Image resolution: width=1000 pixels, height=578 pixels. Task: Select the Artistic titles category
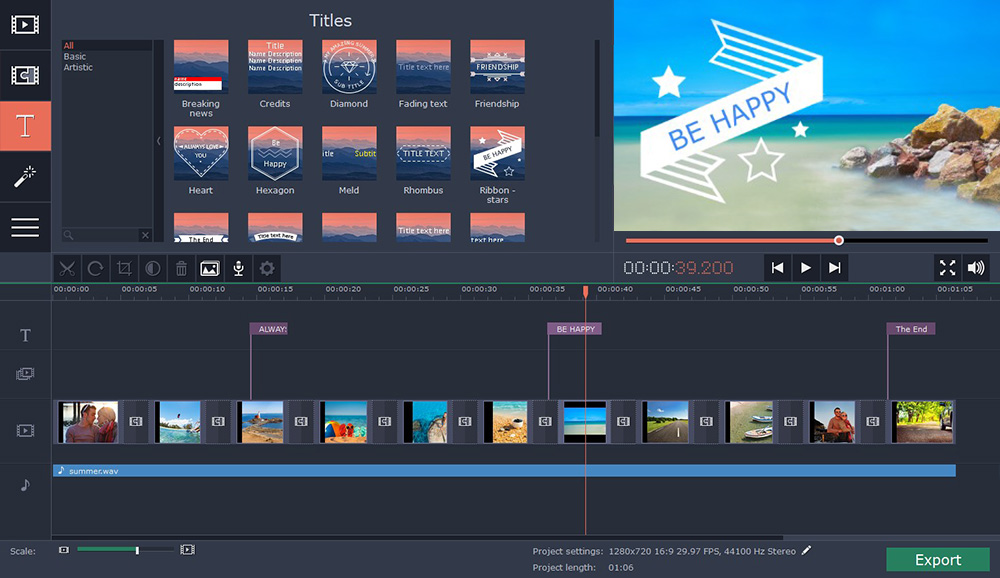pos(78,67)
